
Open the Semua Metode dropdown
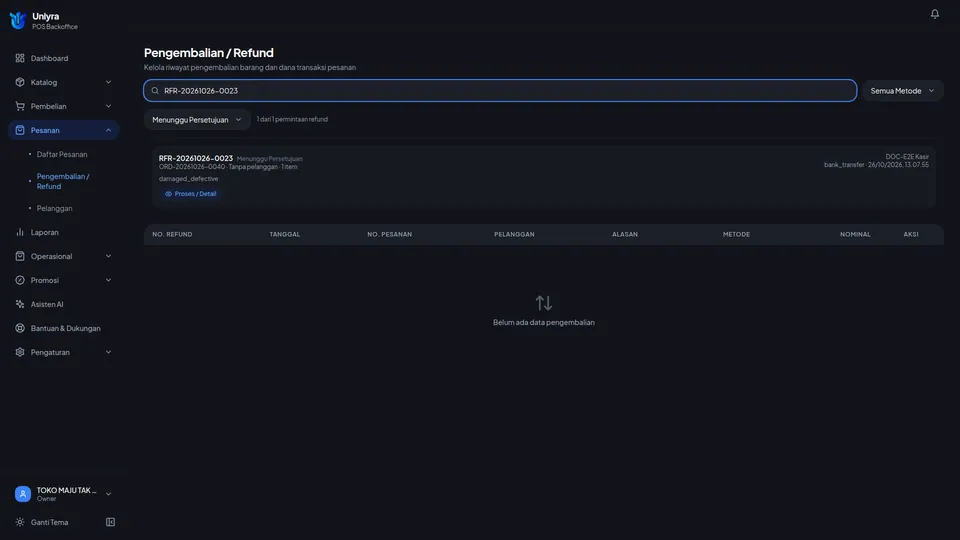pyautogui.click(x=902, y=91)
